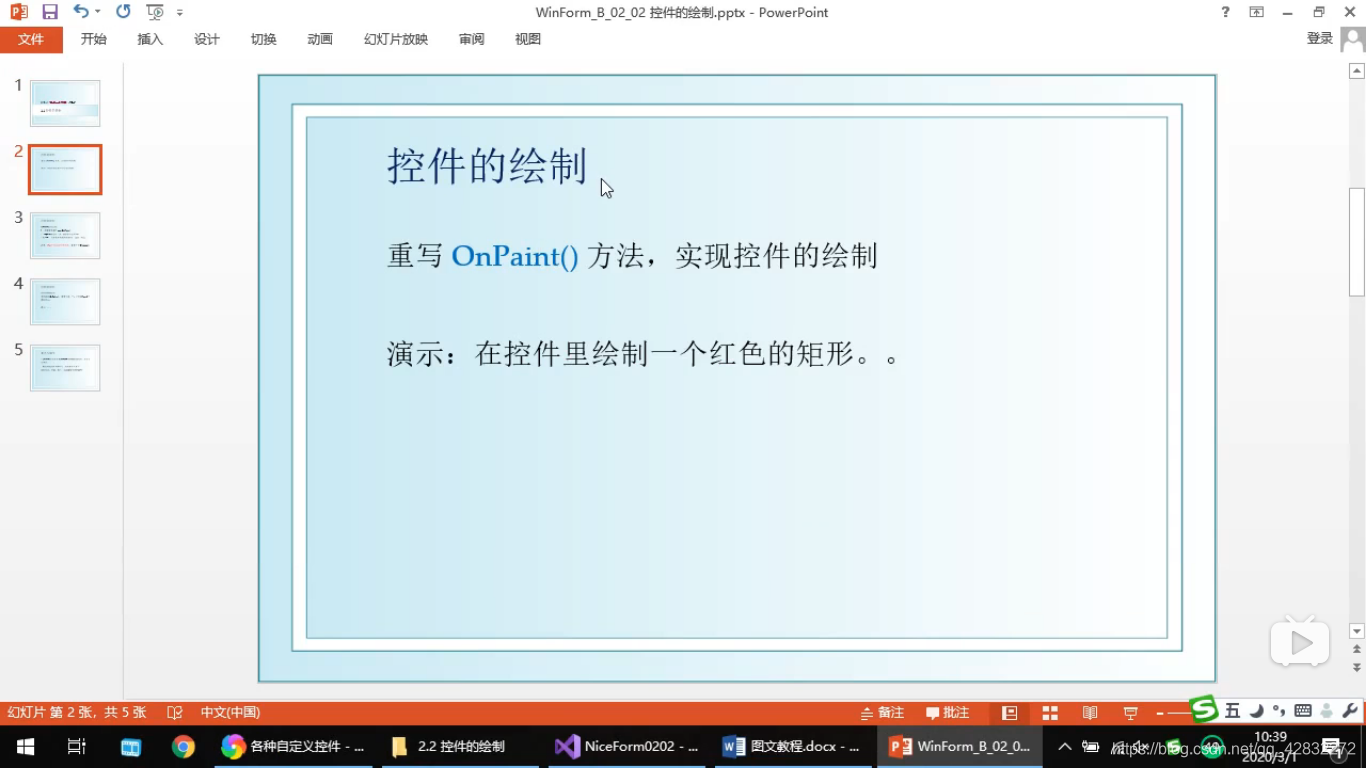Open the 文件 (File) tab
Viewport: 1366px width, 768px height.
pos(31,39)
